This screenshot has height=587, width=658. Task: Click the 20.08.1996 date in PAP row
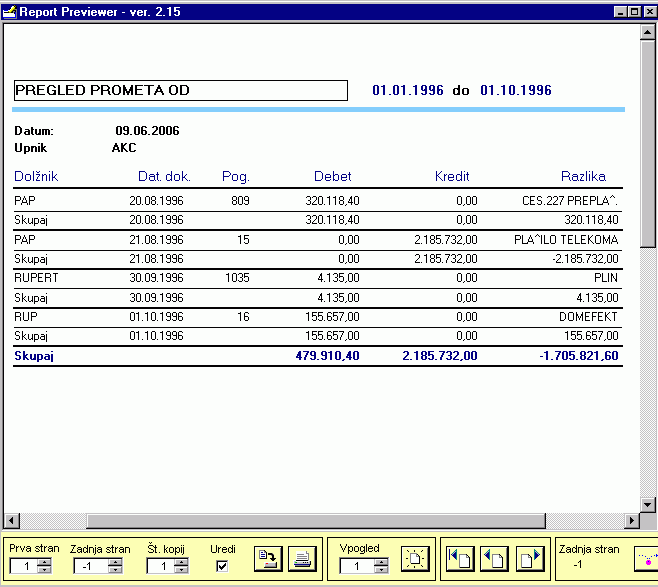coord(156,201)
